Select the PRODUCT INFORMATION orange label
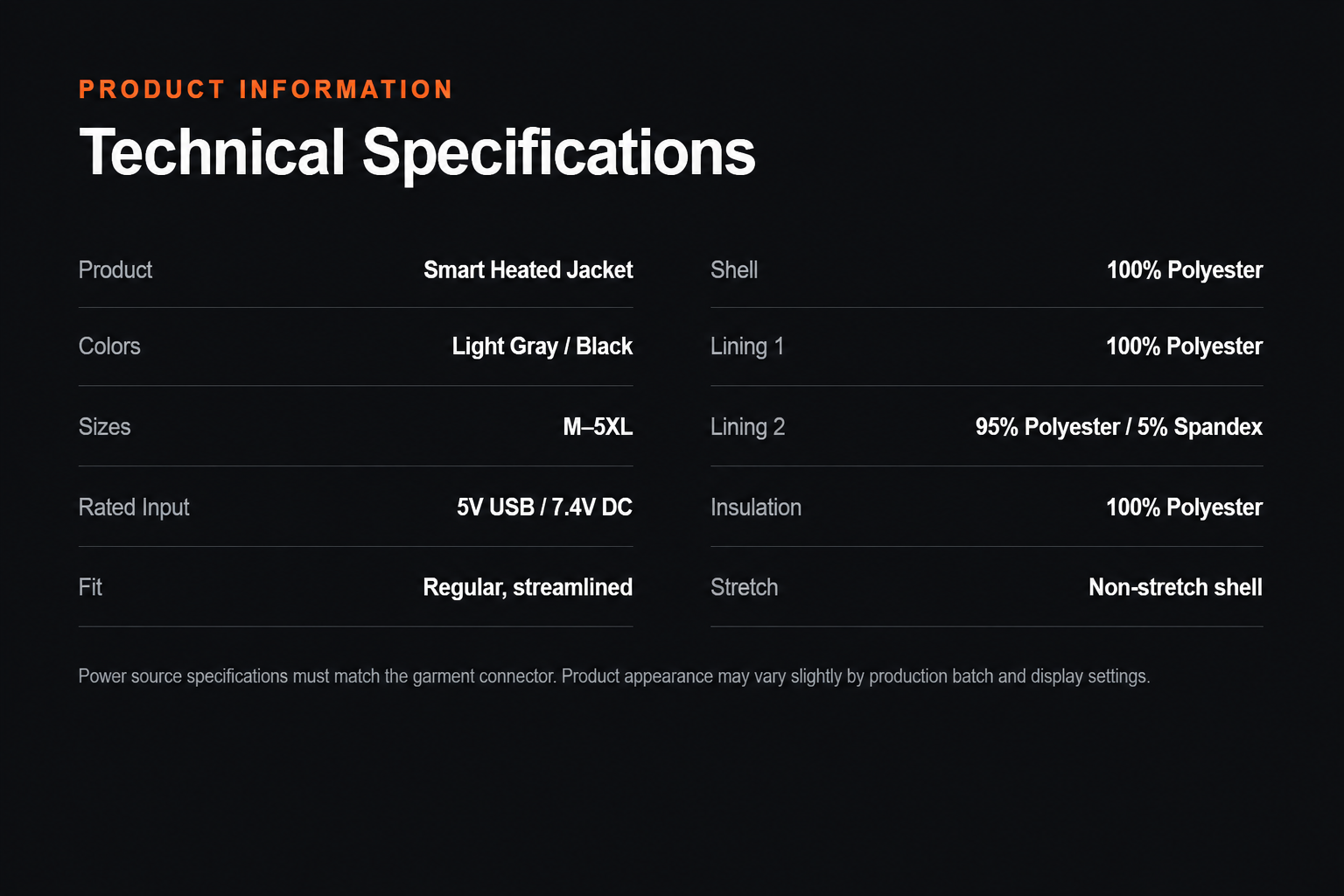Viewport: 1344px width, 896px height. tap(266, 89)
